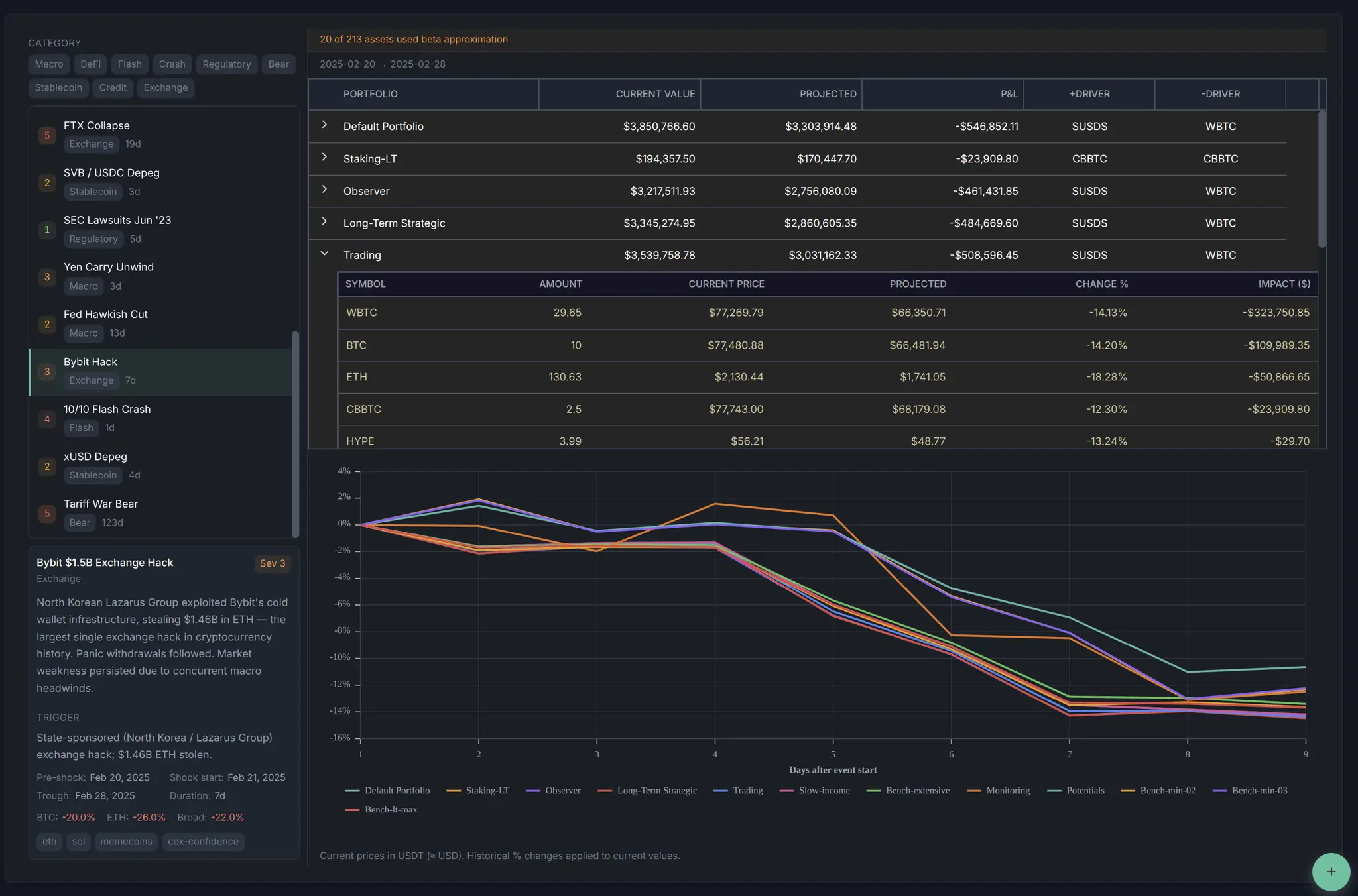Collapse the Trading portfolio row
The width and height of the screenshot is (1358, 896).
tap(324, 254)
